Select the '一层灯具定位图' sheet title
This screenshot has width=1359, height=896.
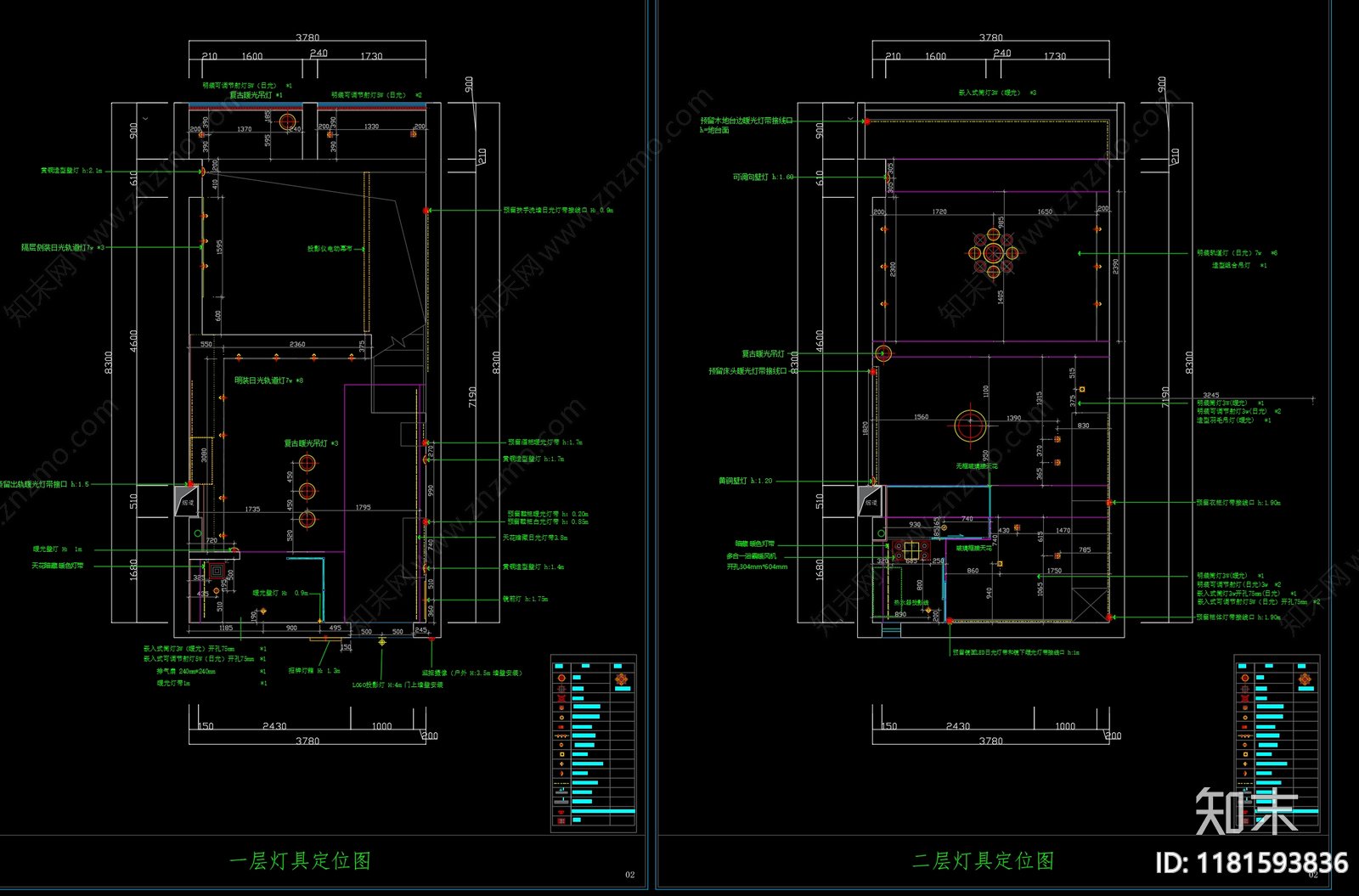tap(300, 860)
